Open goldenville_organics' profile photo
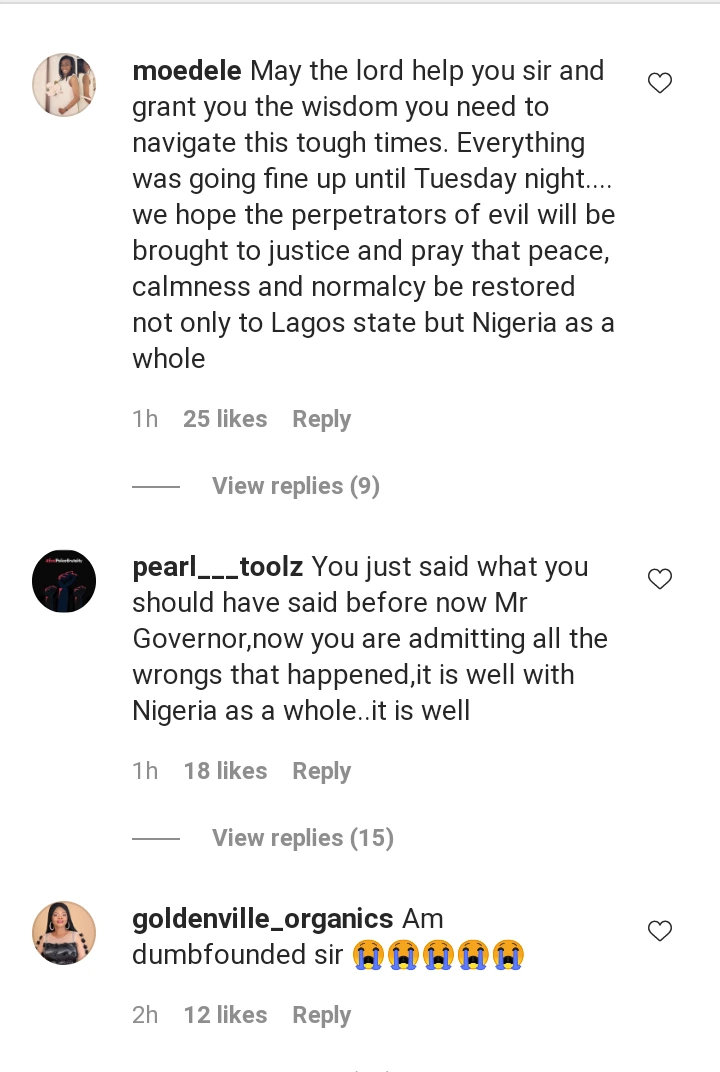The width and height of the screenshot is (720, 1072). point(64,933)
